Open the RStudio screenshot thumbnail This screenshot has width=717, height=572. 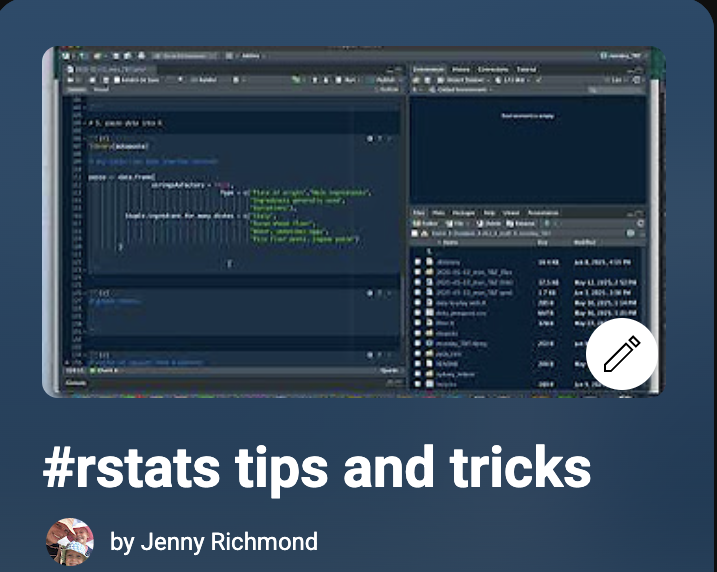(x=353, y=222)
